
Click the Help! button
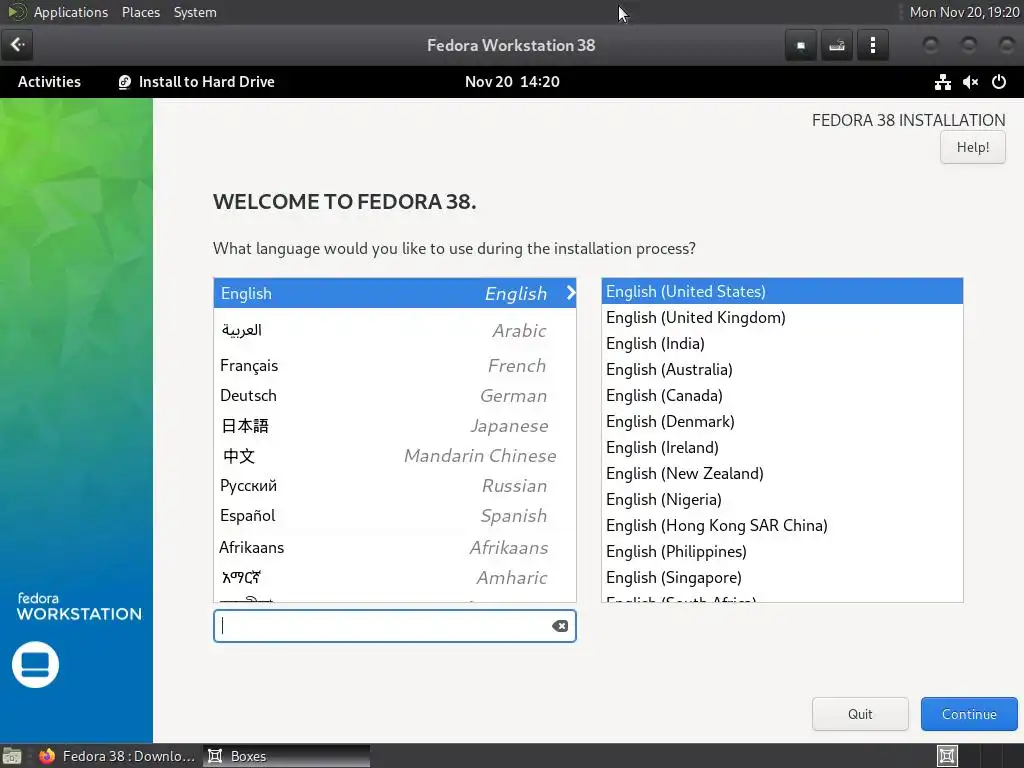[972, 147]
